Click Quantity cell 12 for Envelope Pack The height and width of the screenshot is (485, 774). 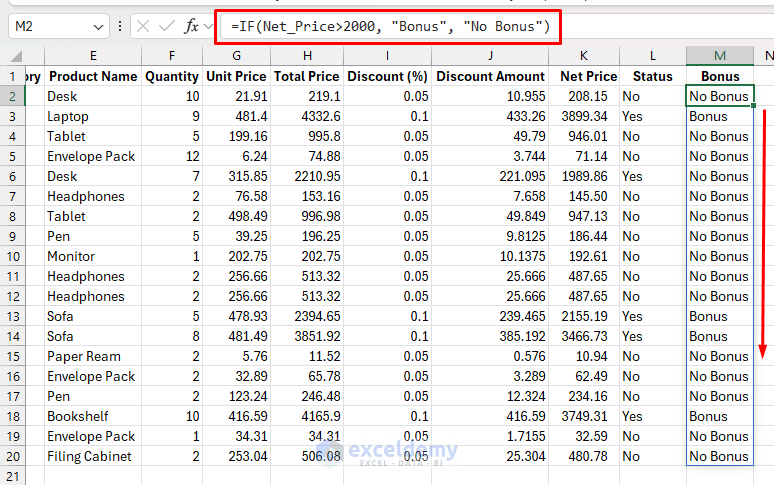click(172, 156)
